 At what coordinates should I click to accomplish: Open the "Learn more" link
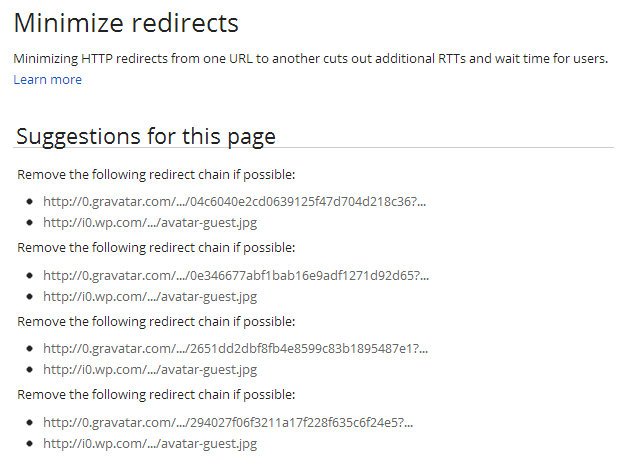48,79
